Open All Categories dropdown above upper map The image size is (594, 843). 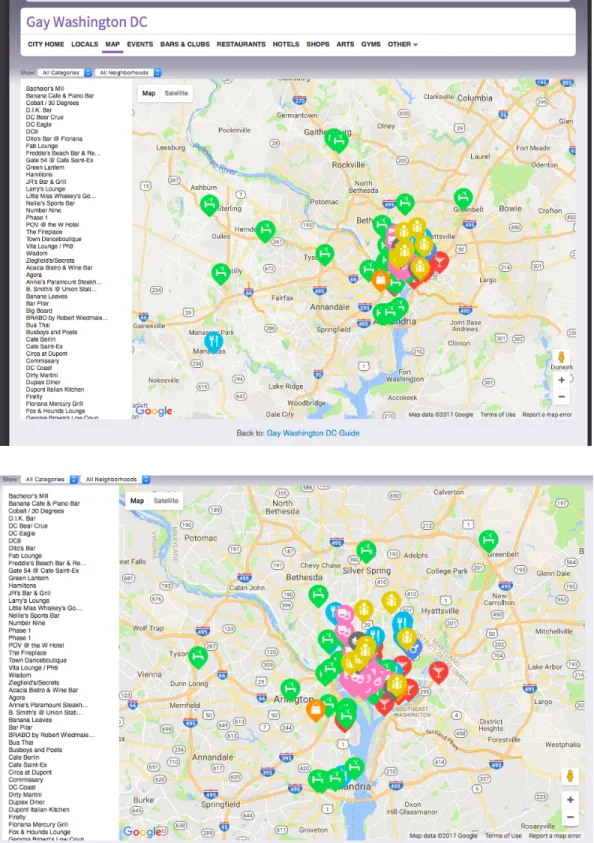[x=65, y=73]
